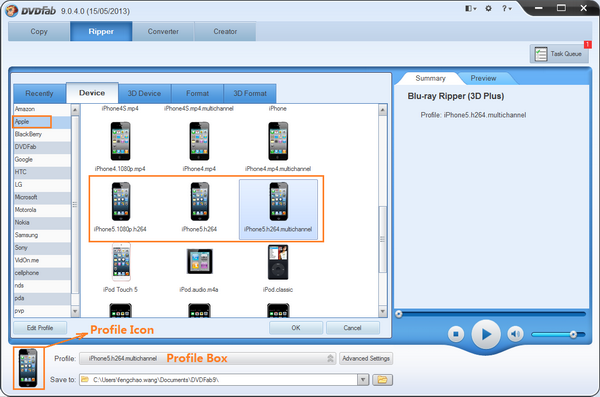The image size is (600, 397).
Task: Select the iPhone4.1080p.mp4 profile icon
Action: click(120, 141)
